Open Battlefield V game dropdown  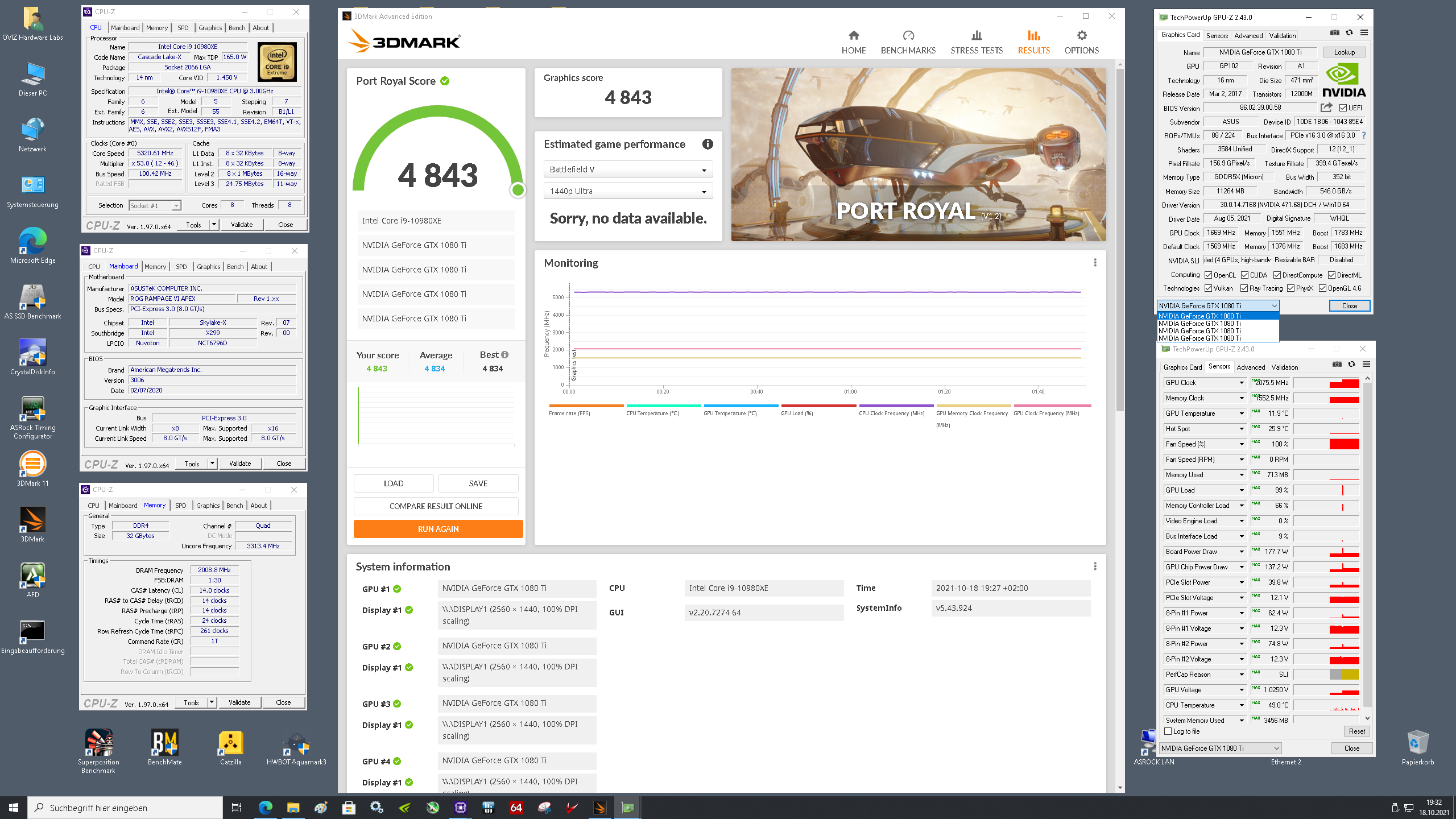tap(628, 169)
